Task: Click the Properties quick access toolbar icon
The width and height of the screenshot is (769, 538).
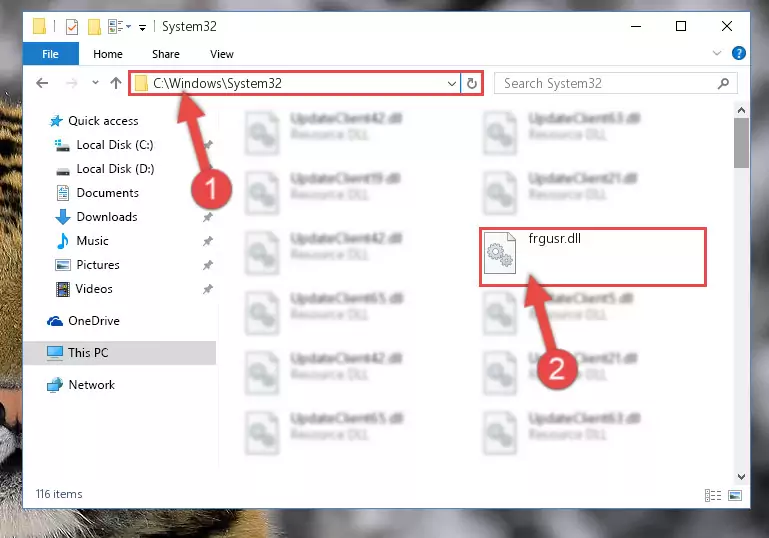Action: [x=72, y=26]
